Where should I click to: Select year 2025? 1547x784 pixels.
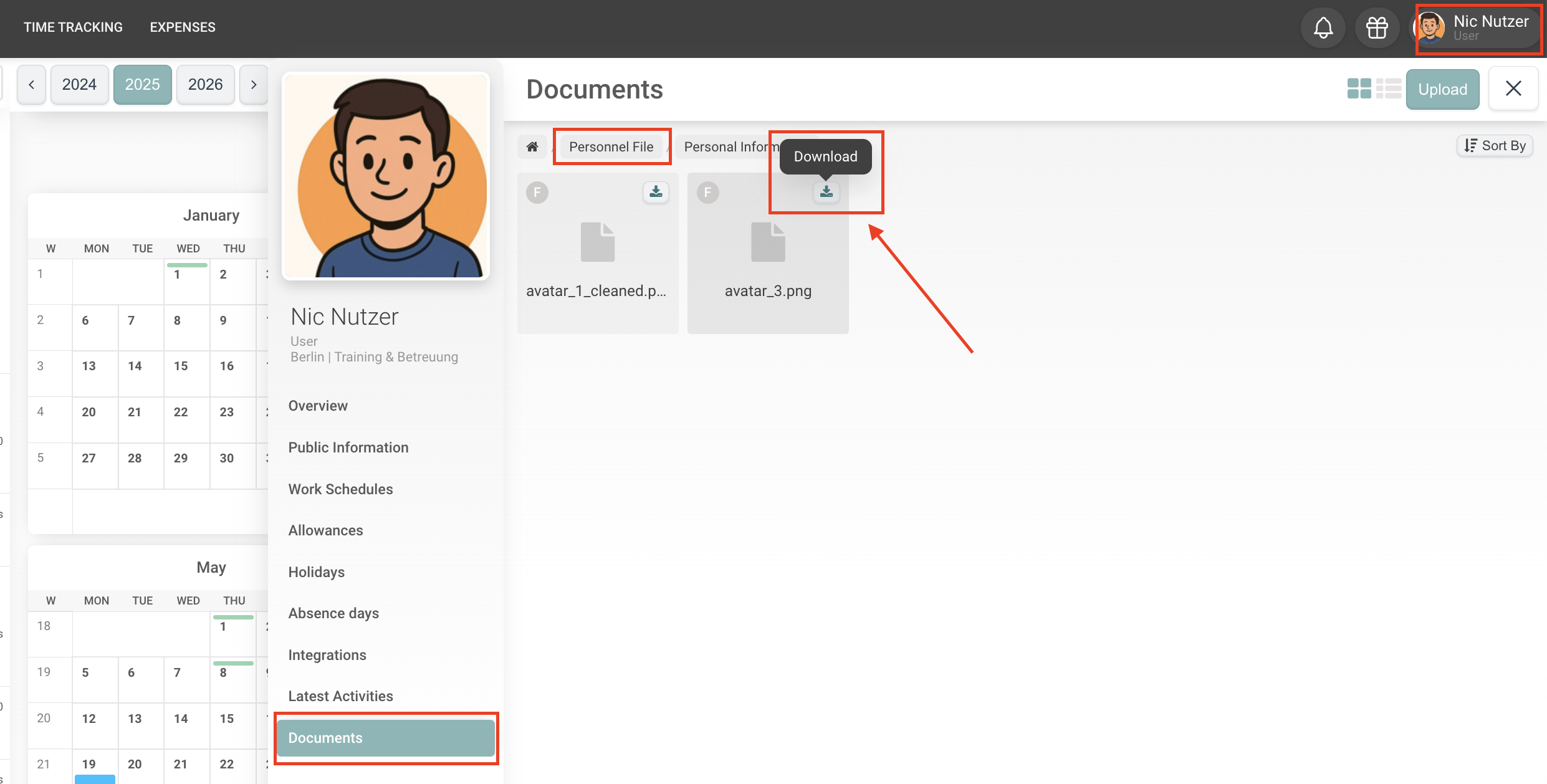click(142, 84)
